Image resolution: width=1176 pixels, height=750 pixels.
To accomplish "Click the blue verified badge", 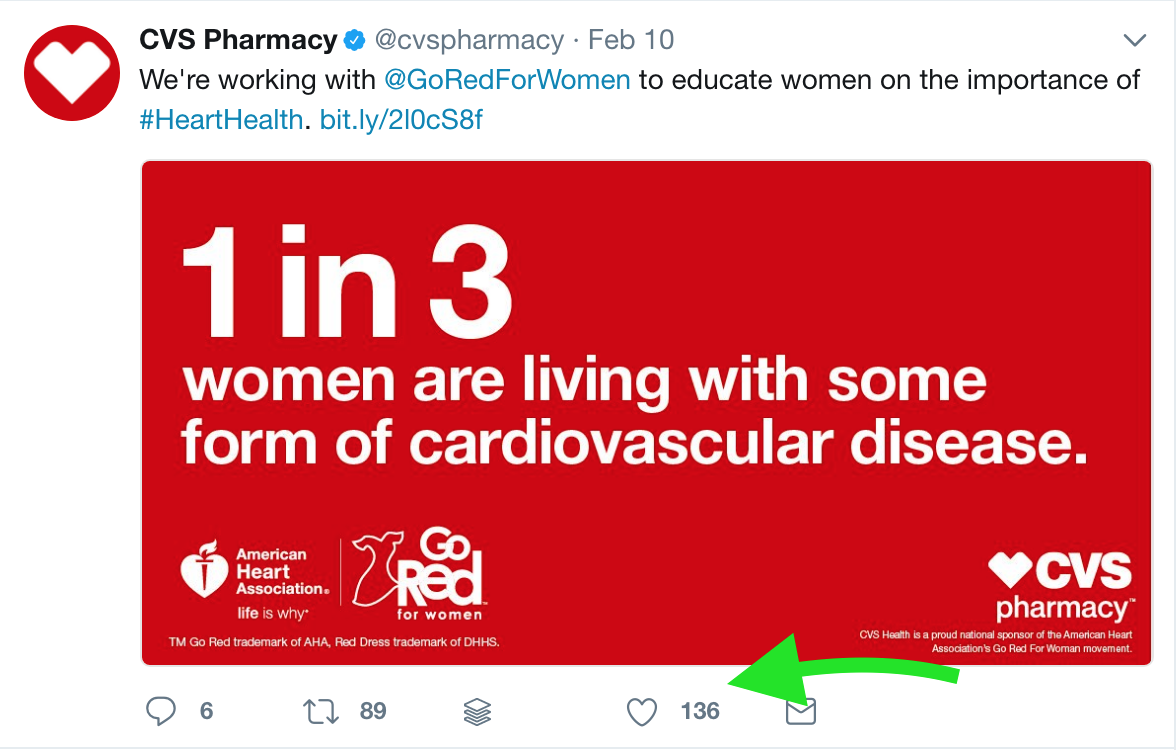I will coord(354,40).
